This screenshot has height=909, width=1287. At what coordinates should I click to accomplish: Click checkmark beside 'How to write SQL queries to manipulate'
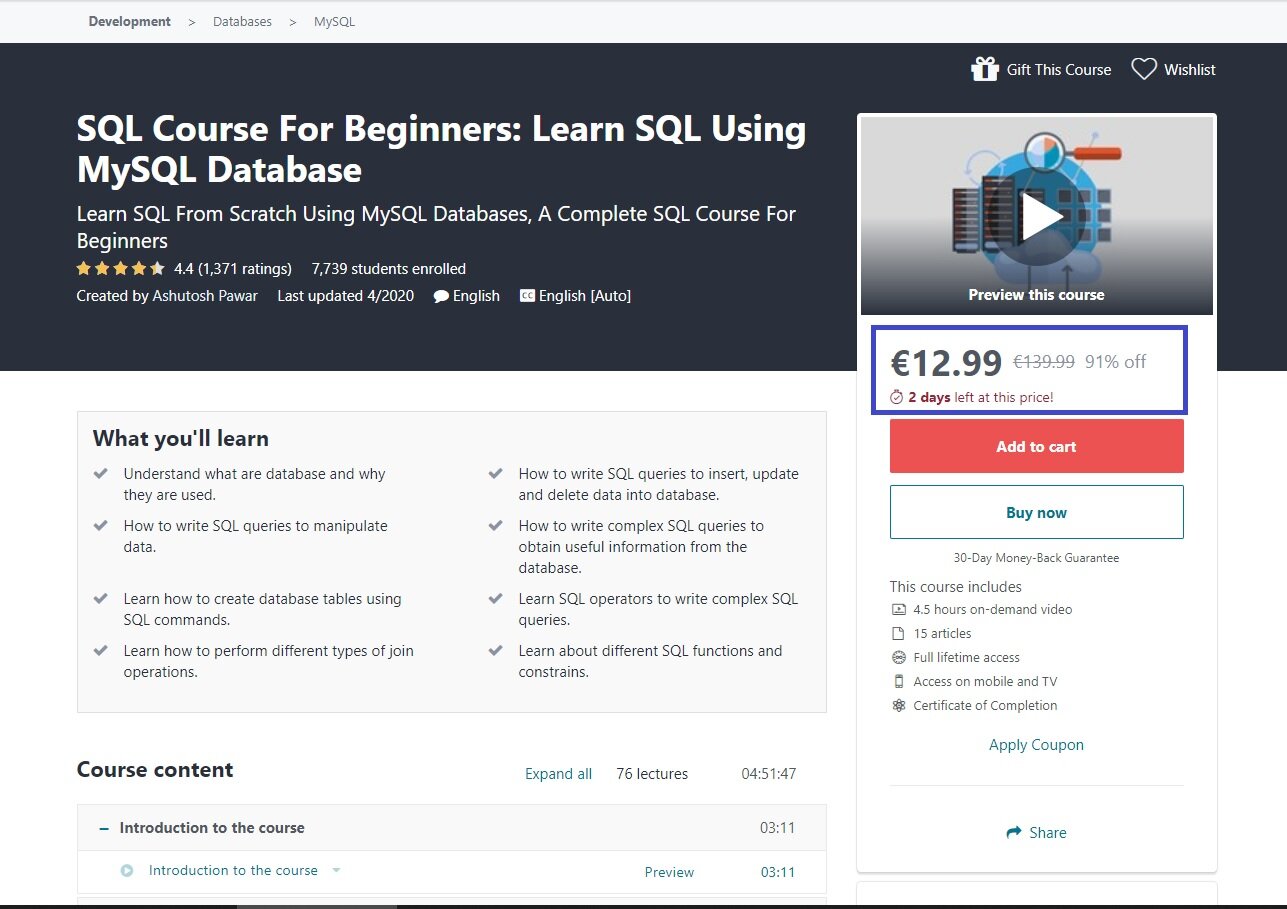click(x=101, y=526)
